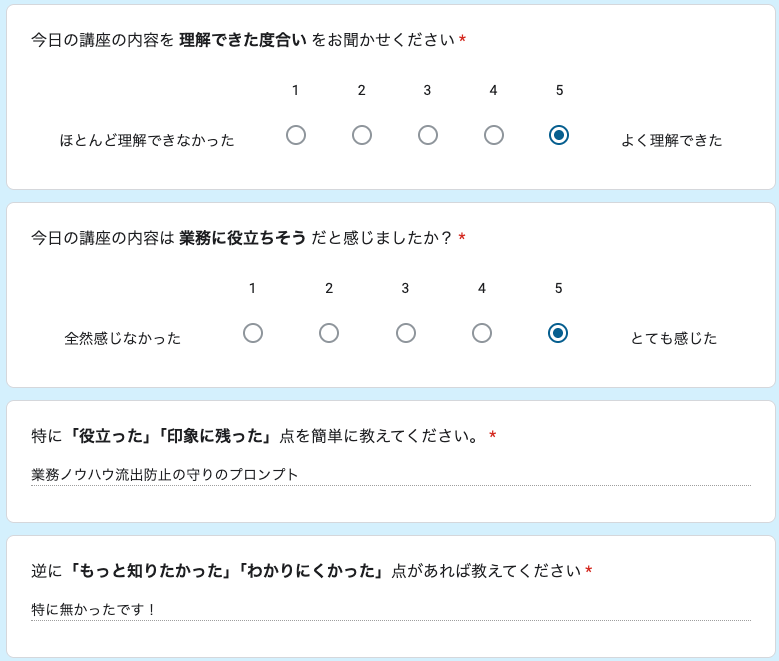Viewport: 779px width, 661px height.
Task: Choose rating 3 for 理解できた度合い
Action: pos(428,135)
